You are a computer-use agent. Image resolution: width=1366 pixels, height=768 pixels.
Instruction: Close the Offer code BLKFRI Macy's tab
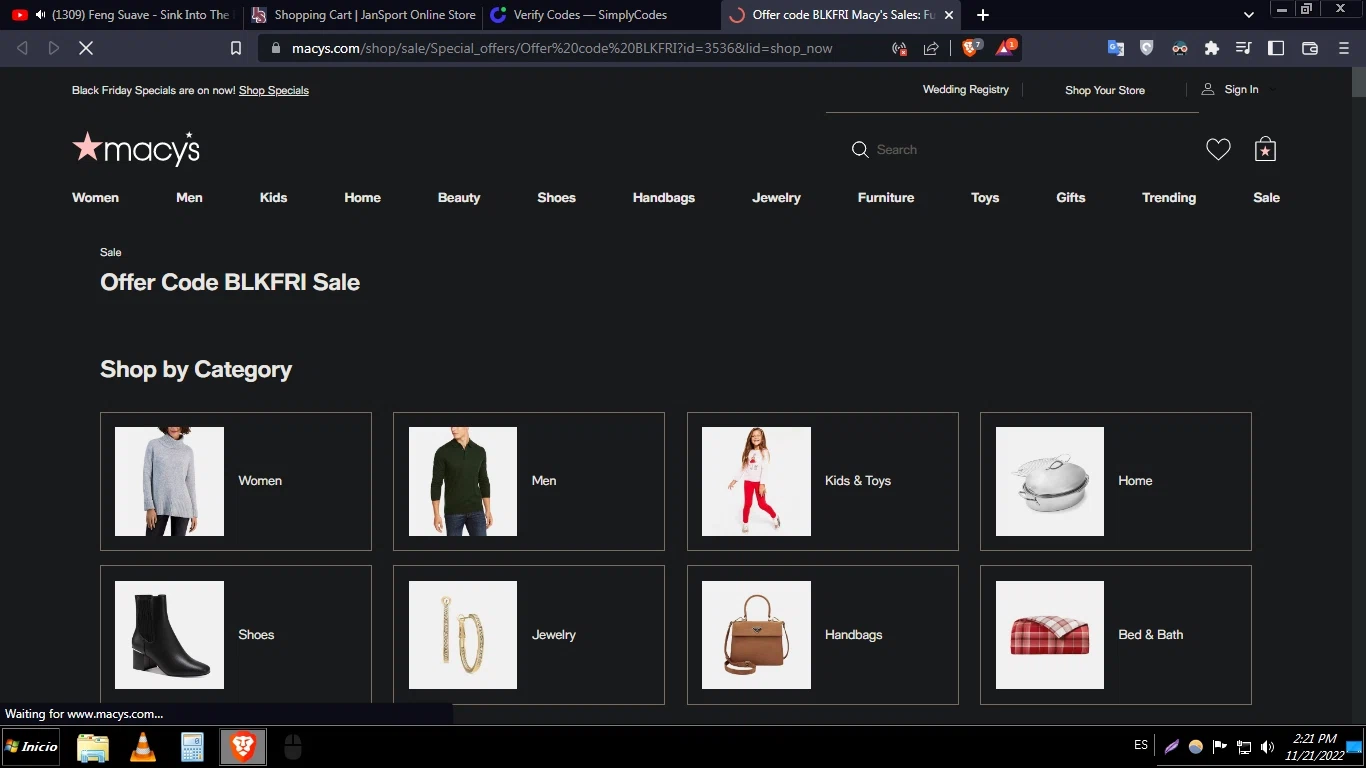click(949, 15)
